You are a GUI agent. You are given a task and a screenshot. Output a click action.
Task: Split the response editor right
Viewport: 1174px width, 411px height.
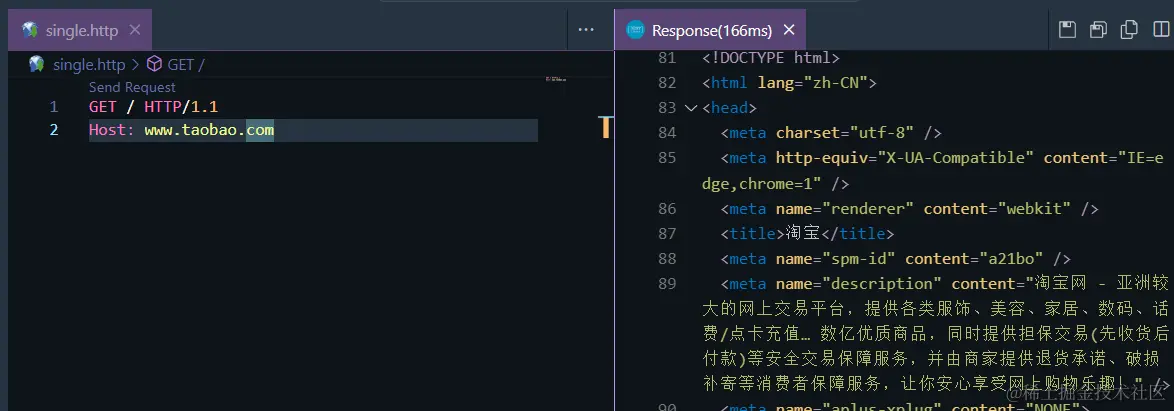click(x=1160, y=30)
